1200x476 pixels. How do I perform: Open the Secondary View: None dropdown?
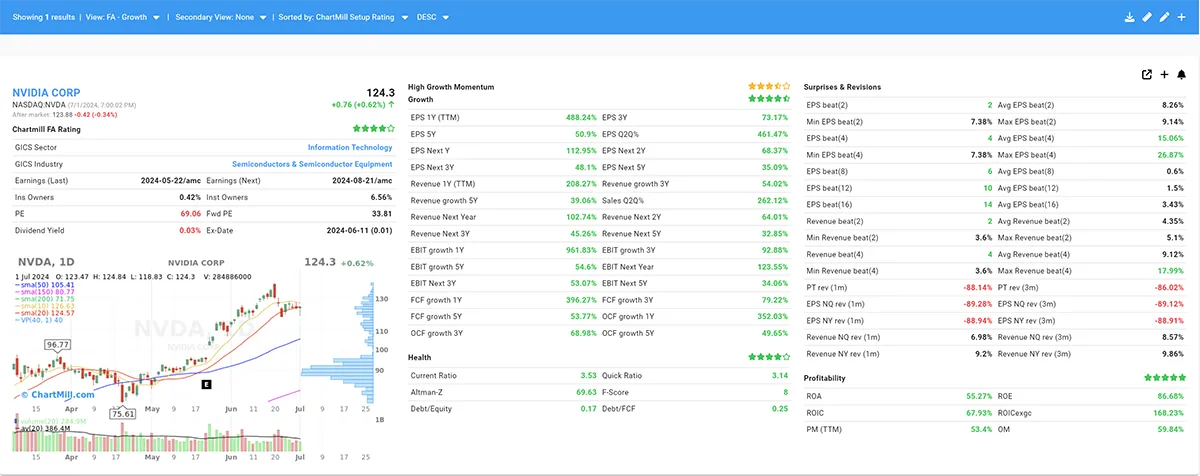tap(222, 17)
